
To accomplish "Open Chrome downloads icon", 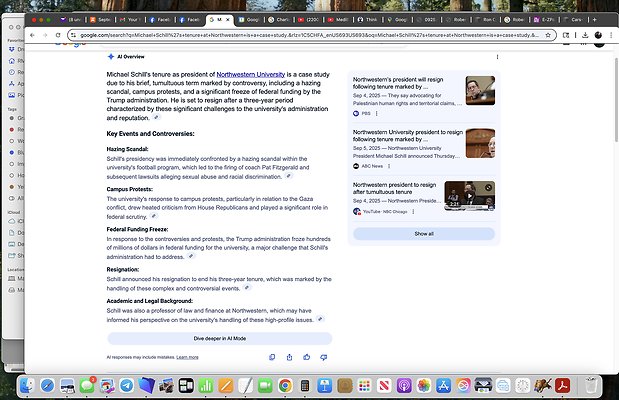I will pos(585,35).
